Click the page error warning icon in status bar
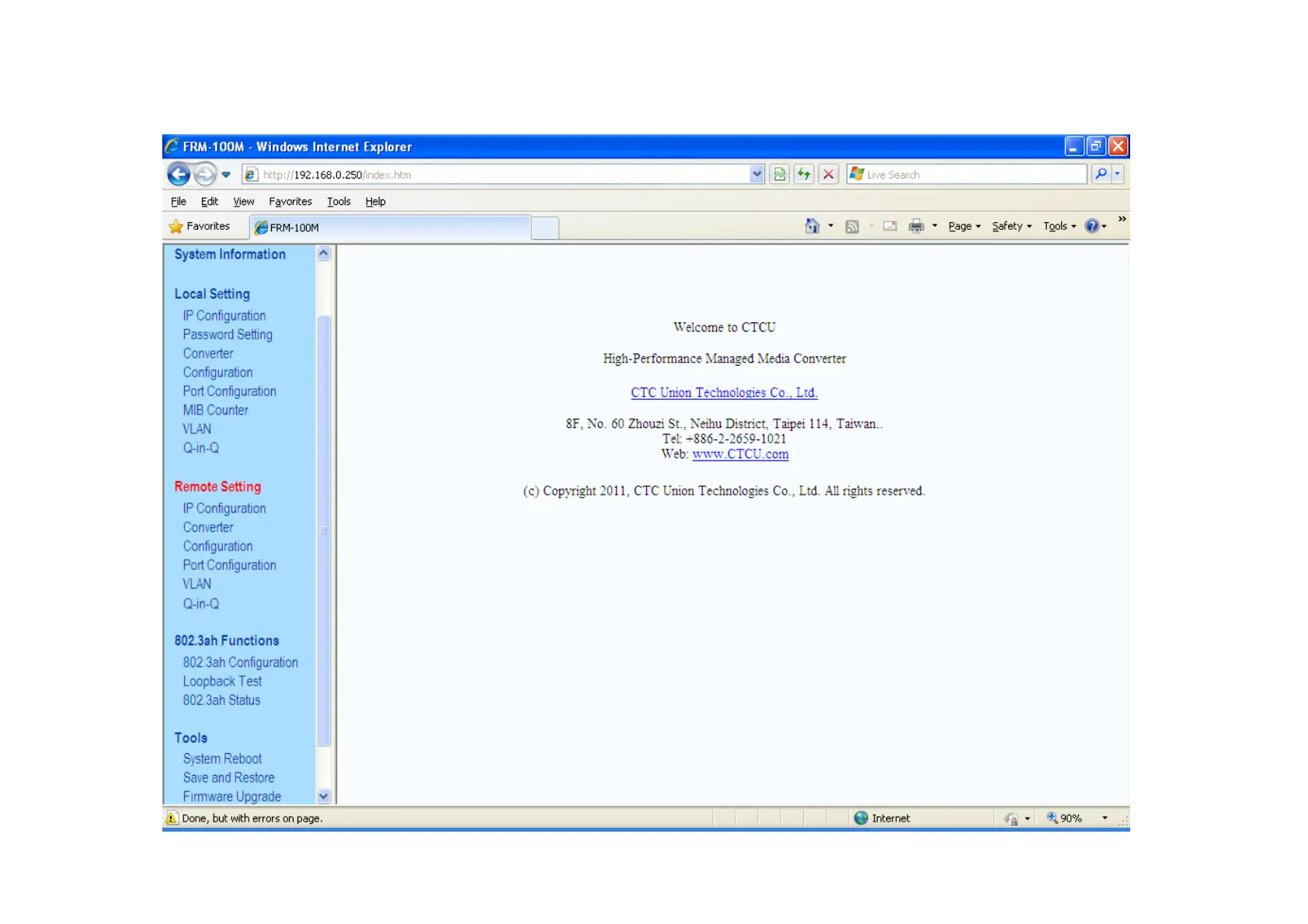 (x=172, y=818)
